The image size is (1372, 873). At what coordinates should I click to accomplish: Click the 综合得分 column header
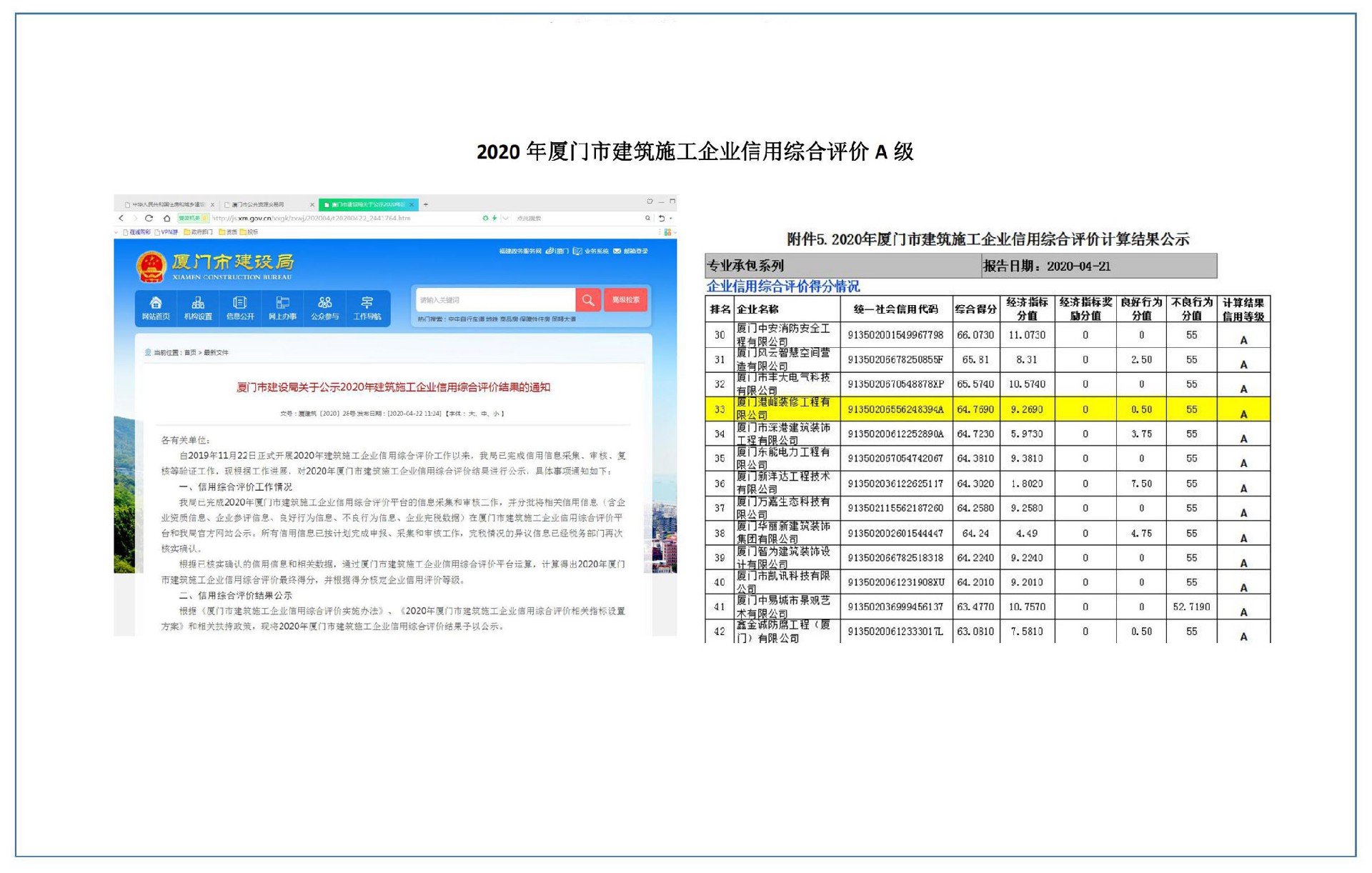tap(975, 309)
